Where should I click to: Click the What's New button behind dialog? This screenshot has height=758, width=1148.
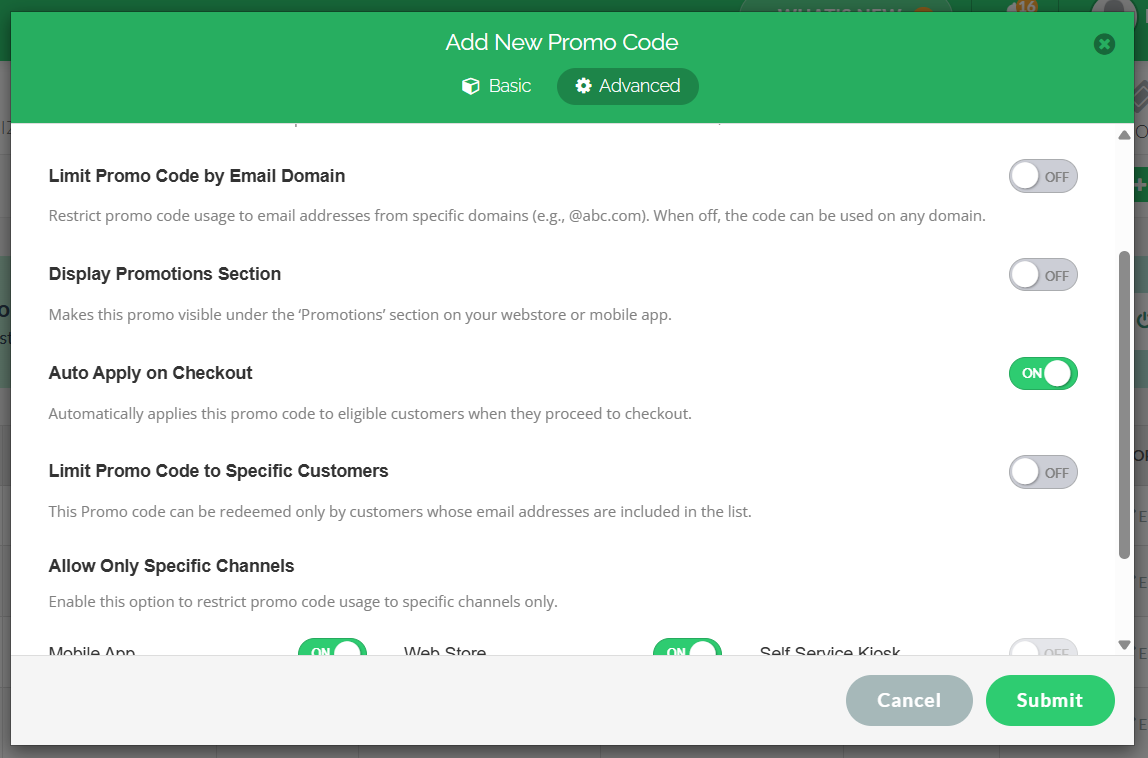point(840,8)
